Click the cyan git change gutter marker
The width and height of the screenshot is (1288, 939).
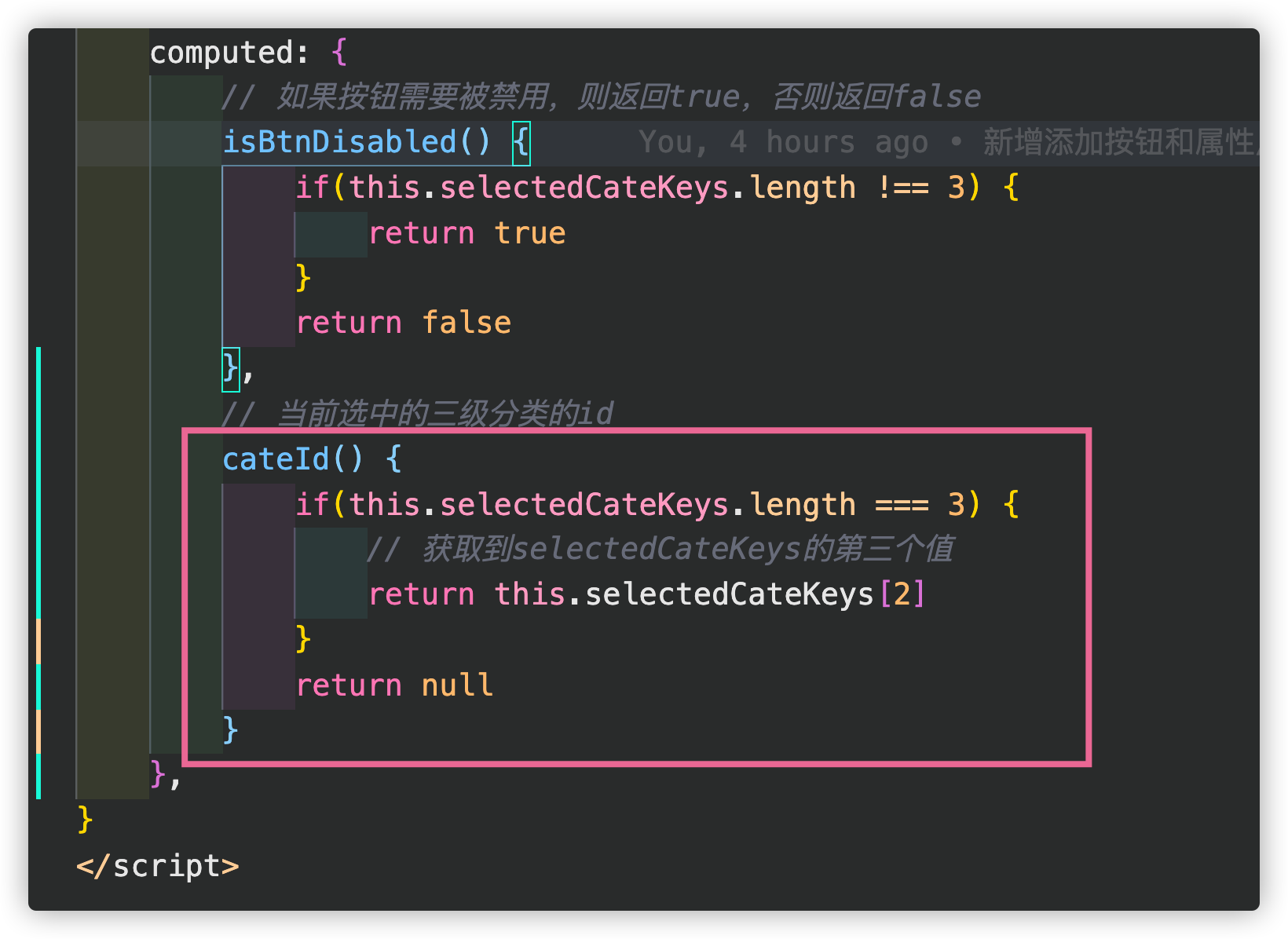(x=38, y=479)
